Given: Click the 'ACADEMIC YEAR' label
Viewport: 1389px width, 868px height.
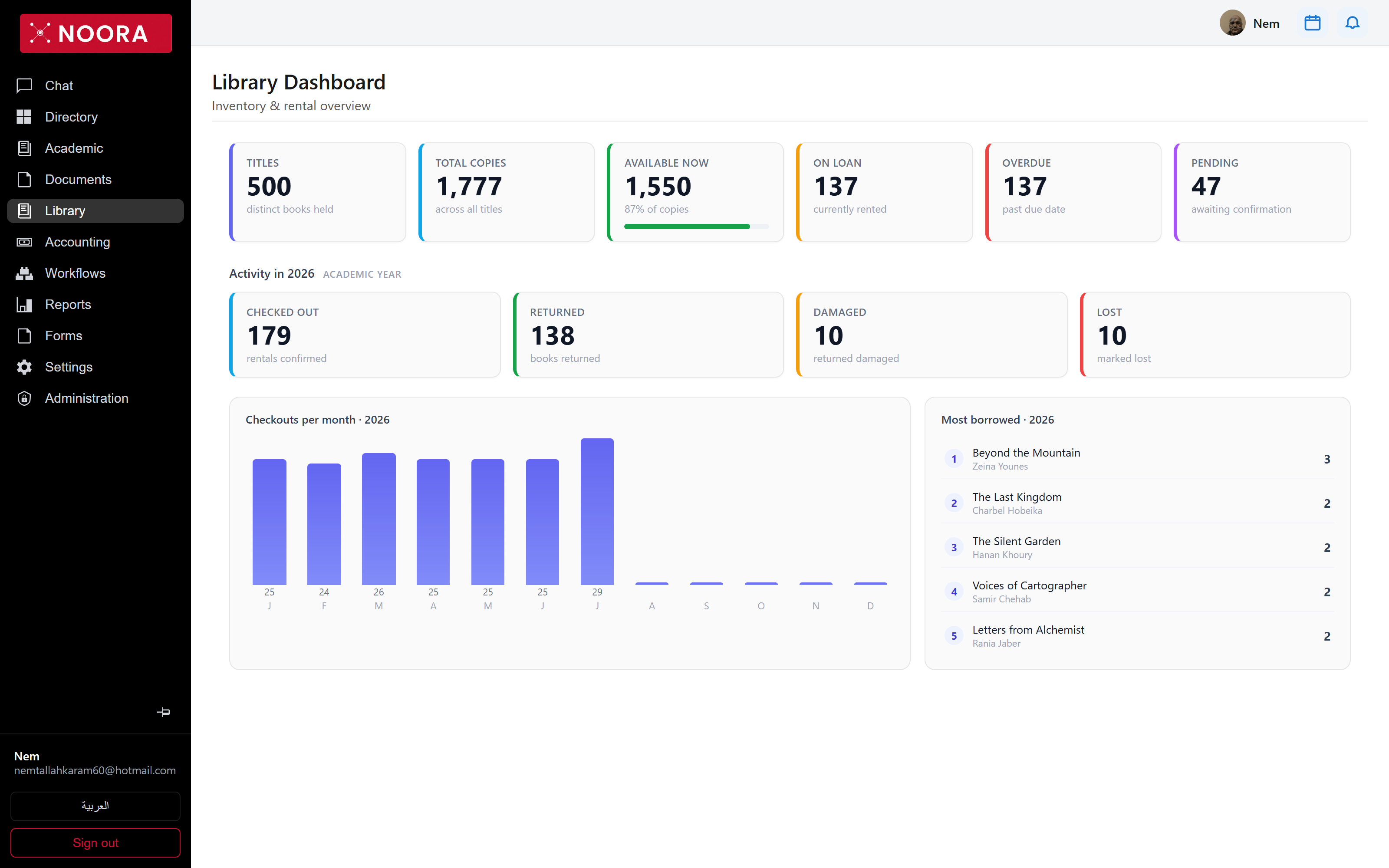Looking at the screenshot, I should 362,274.
